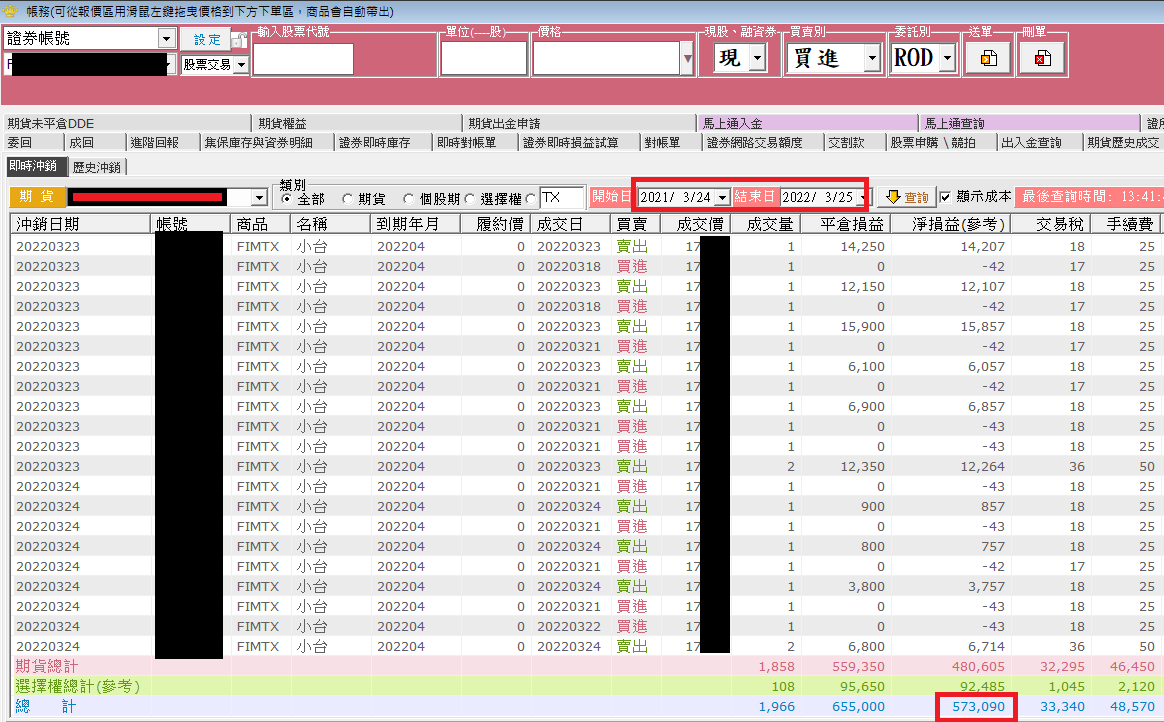Click the net profit cell 14,207
The image size is (1164, 722).
click(x=982, y=246)
